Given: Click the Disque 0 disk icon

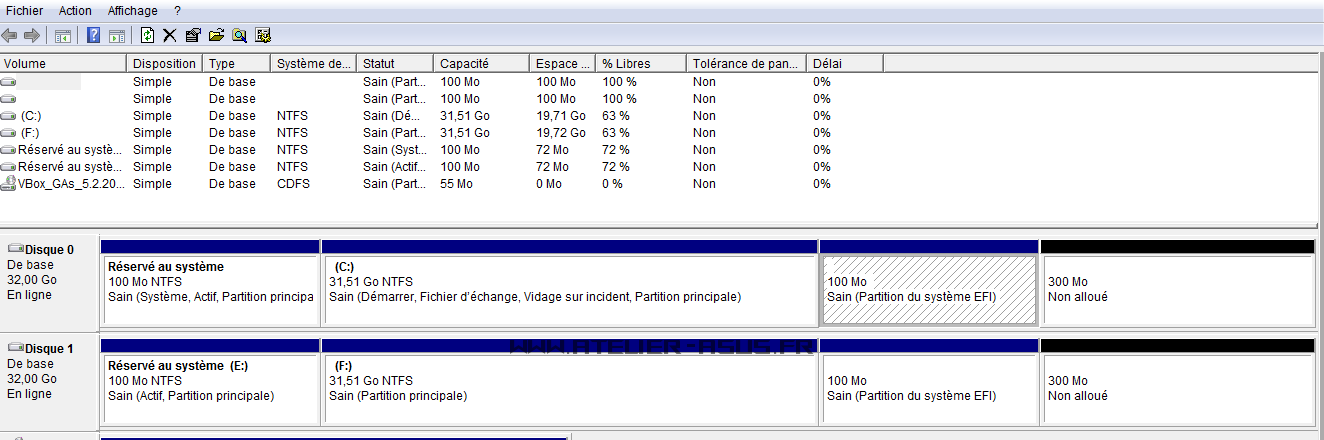Looking at the screenshot, I should [x=15, y=248].
